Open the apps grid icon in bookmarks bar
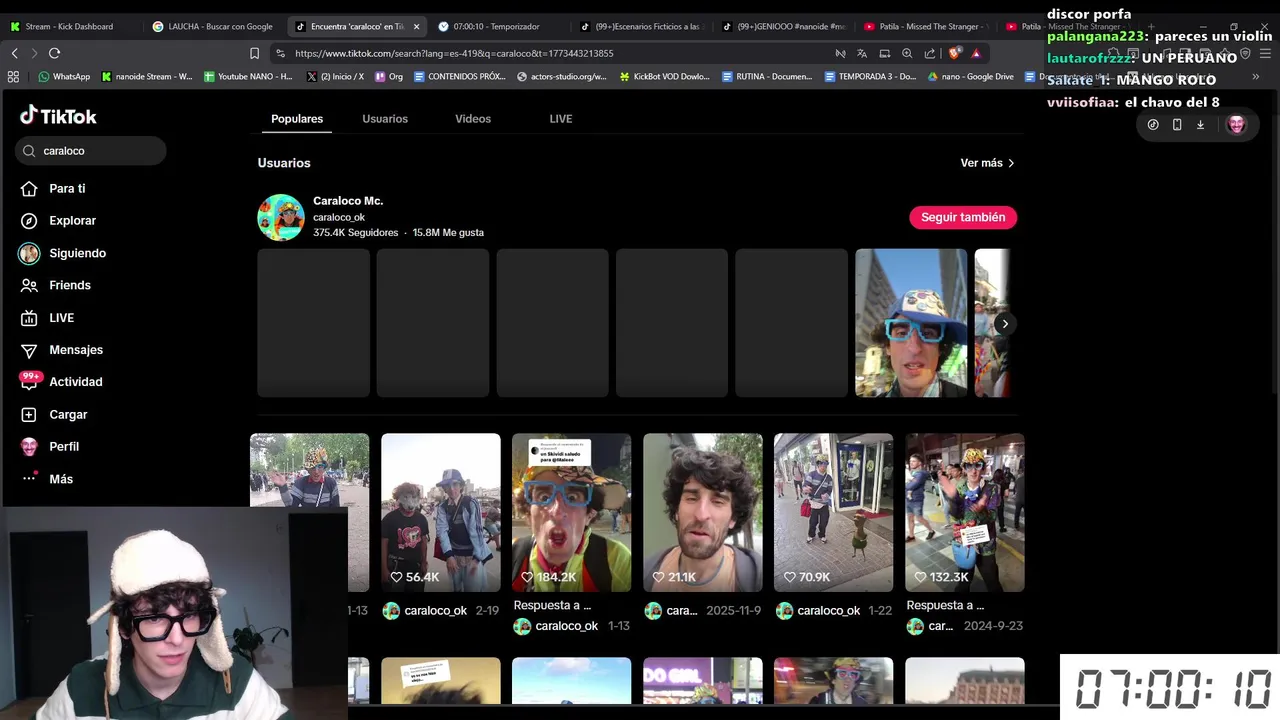This screenshot has width=1280, height=720. click(13, 76)
